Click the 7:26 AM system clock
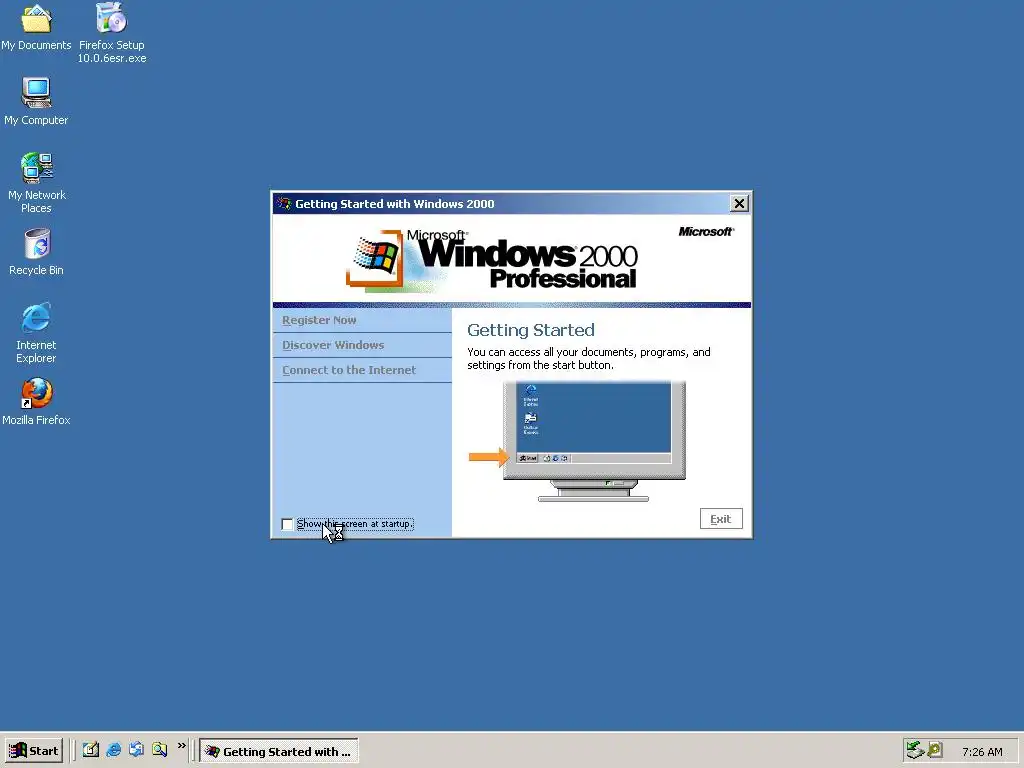The width and height of the screenshot is (1024, 768). [982, 752]
